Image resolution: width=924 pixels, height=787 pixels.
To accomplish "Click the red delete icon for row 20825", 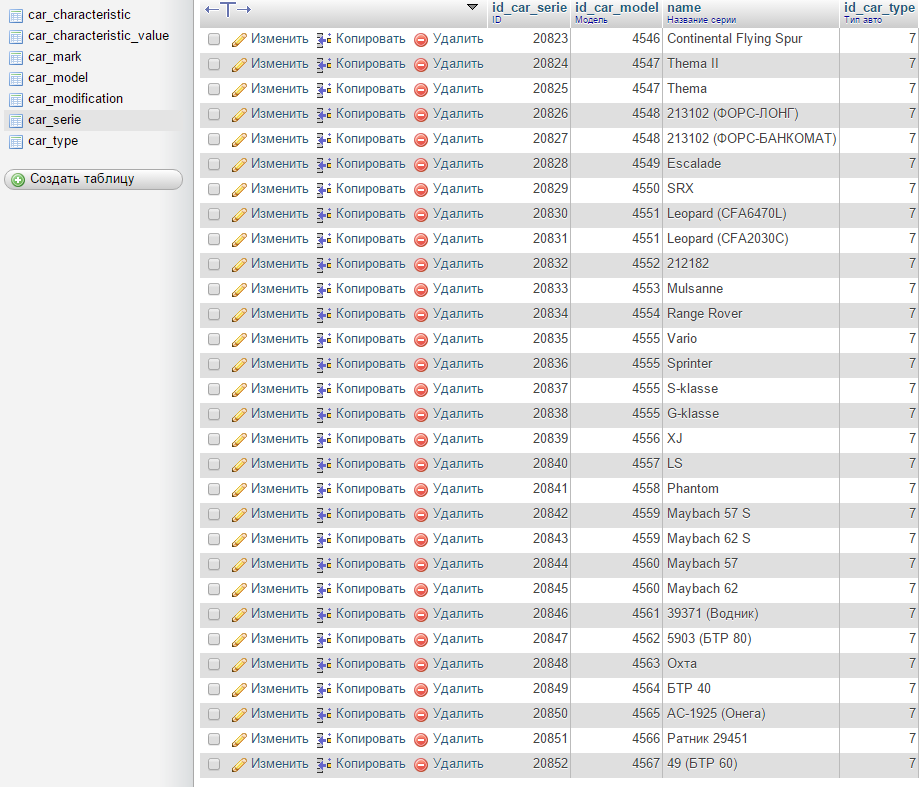I will pos(421,90).
